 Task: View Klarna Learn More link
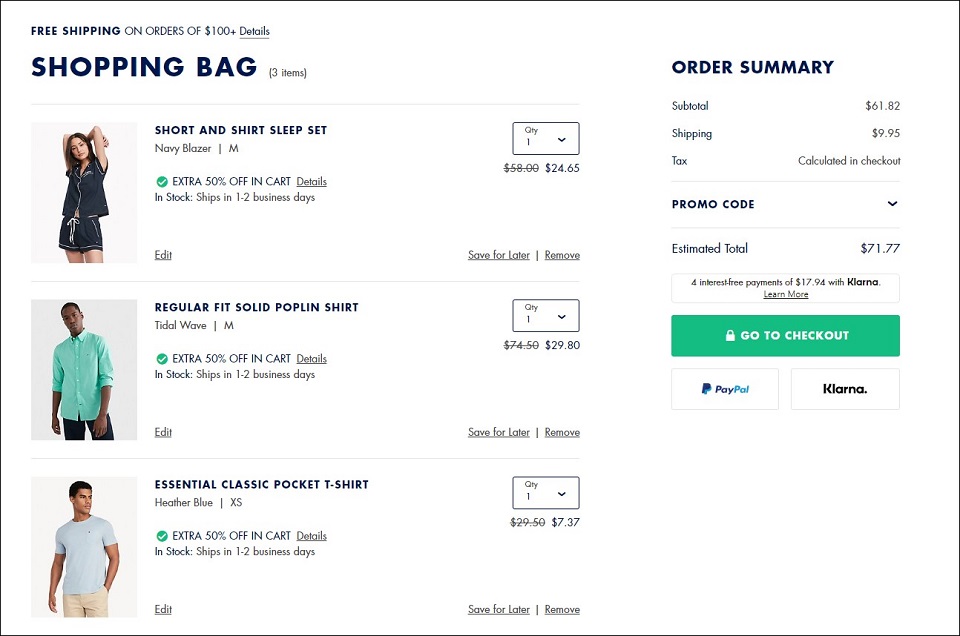pos(786,294)
